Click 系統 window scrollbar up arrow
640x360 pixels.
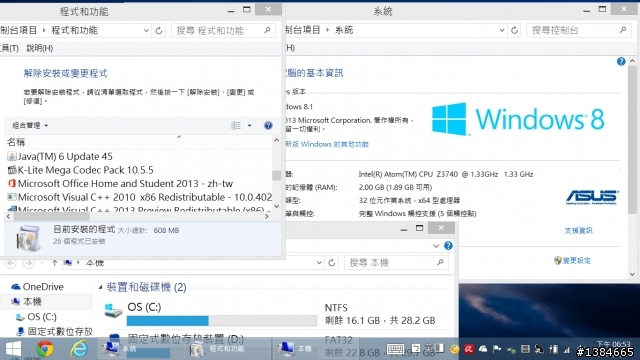click(632, 61)
